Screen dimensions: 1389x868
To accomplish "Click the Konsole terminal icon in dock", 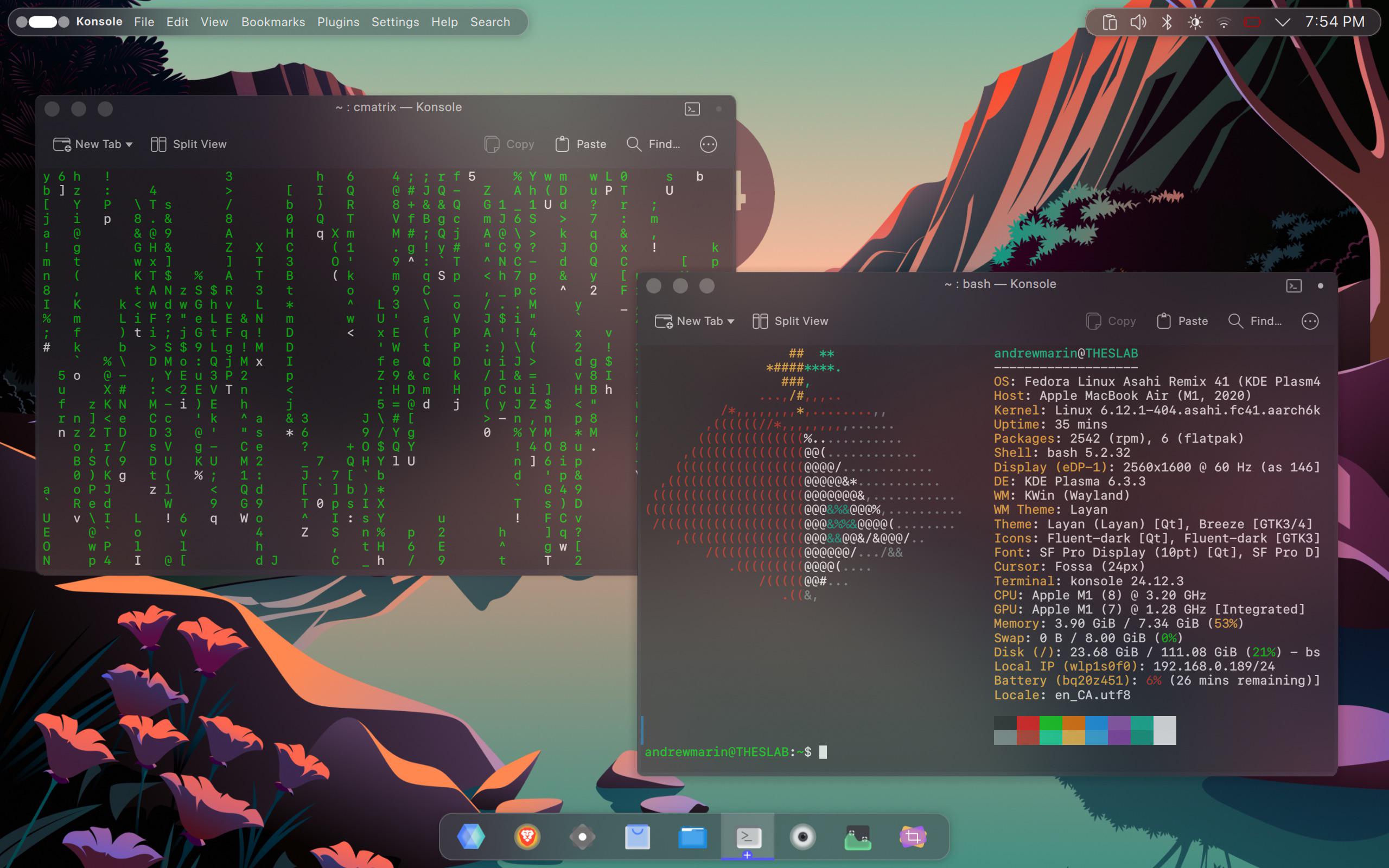I will coord(748,837).
